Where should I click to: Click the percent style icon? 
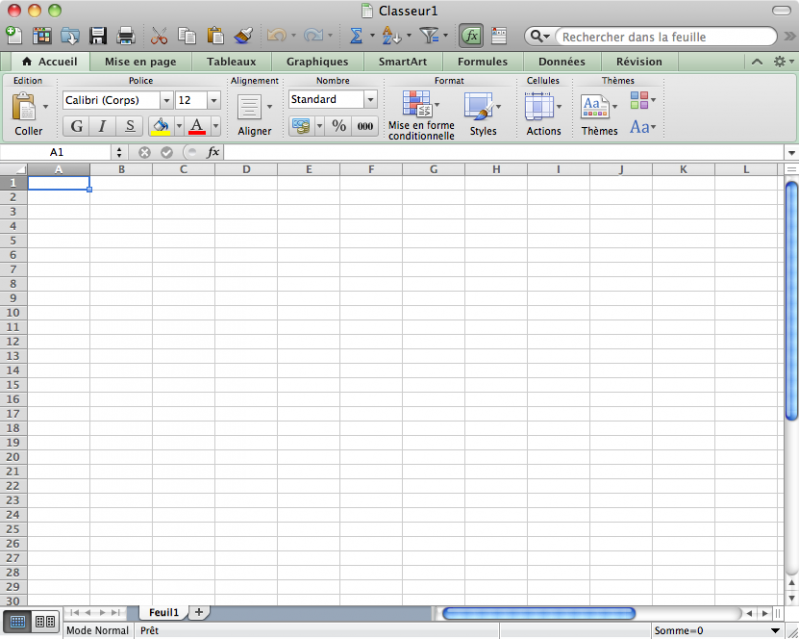[x=339, y=126]
